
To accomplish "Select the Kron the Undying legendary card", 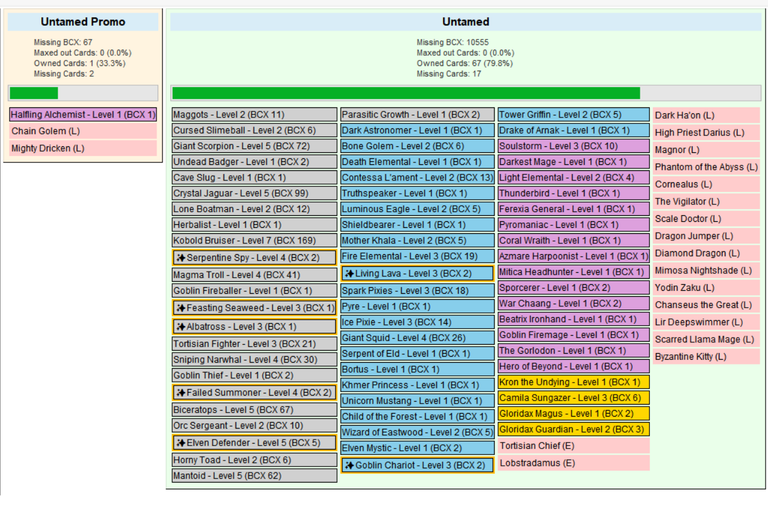I will point(574,382).
